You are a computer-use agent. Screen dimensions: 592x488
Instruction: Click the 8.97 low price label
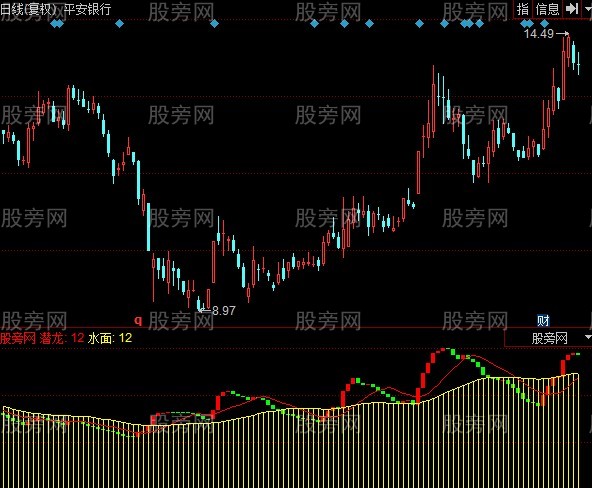pos(224,311)
